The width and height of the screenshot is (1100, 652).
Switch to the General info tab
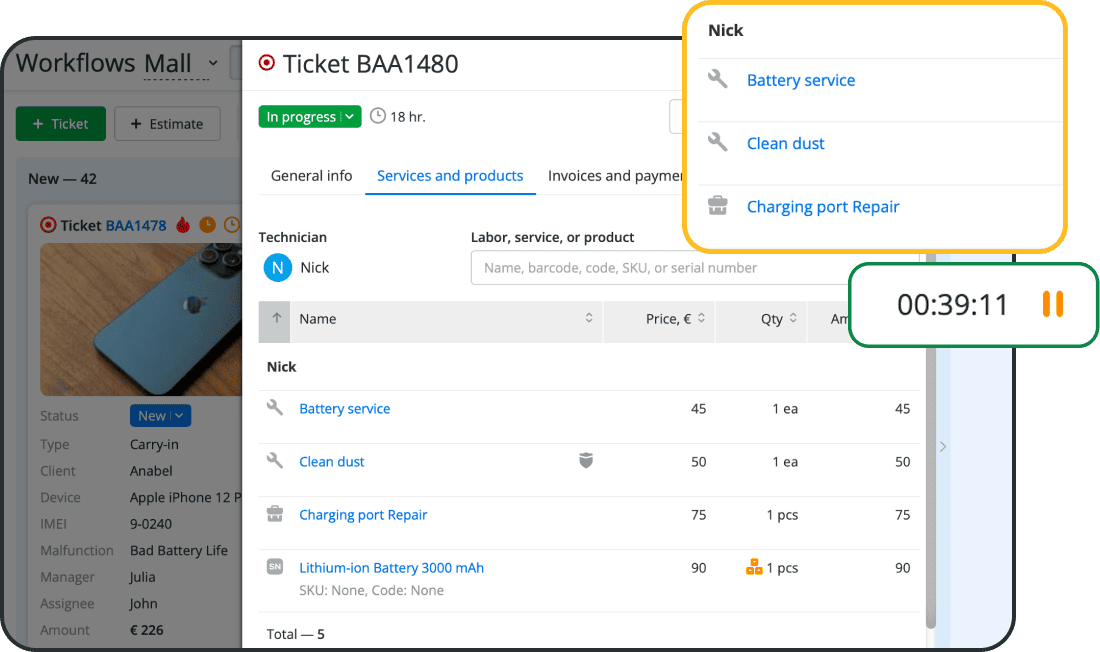pyautogui.click(x=311, y=176)
